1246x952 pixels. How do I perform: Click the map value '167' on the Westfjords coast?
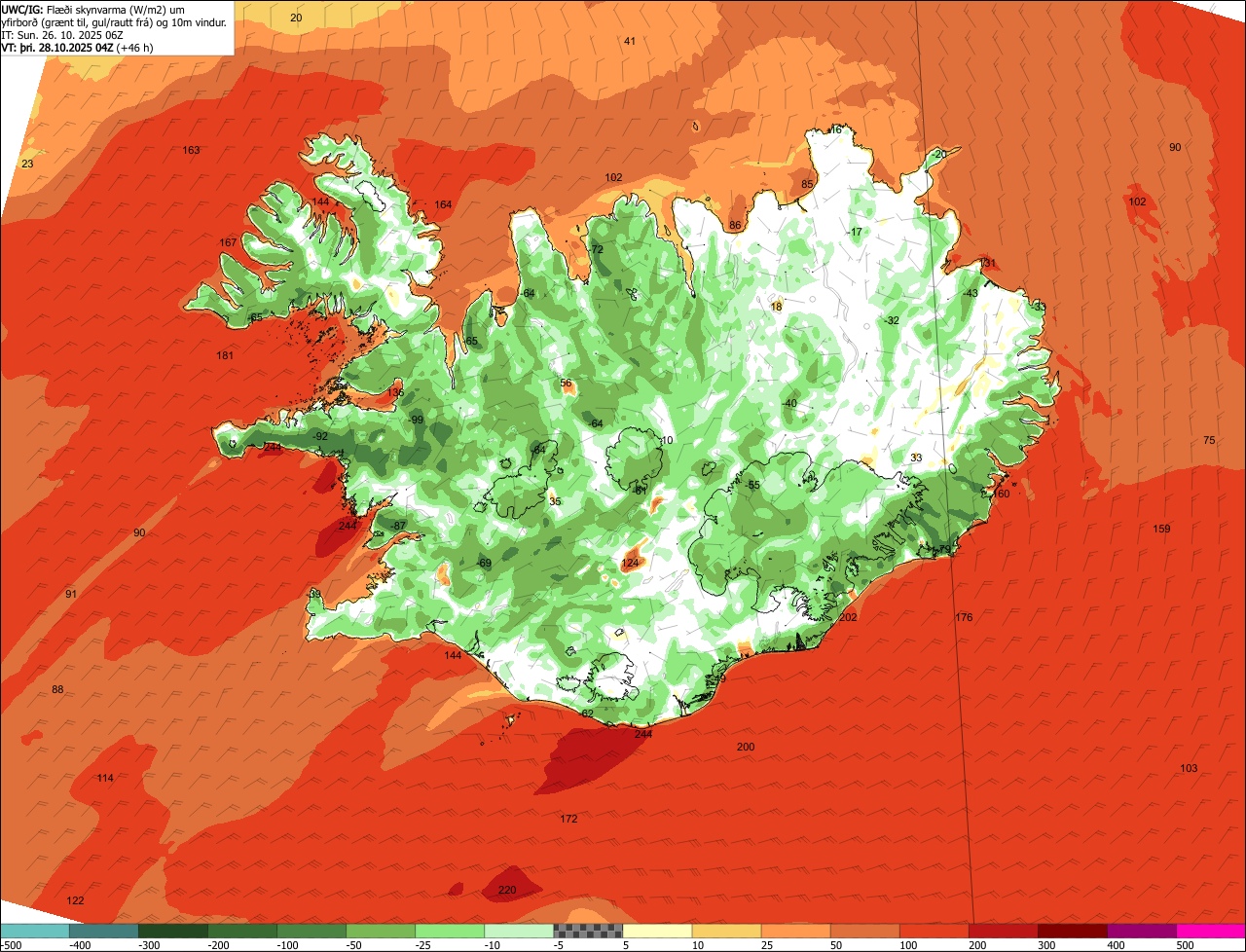[x=228, y=242]
